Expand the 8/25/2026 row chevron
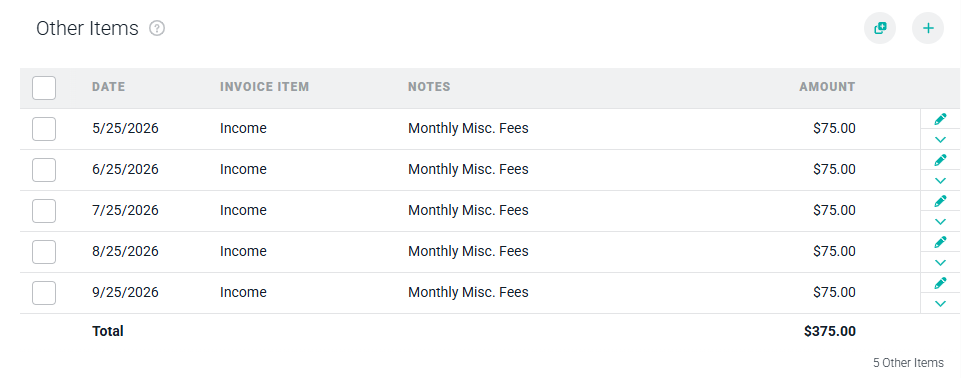 click(x=940, y=263)
